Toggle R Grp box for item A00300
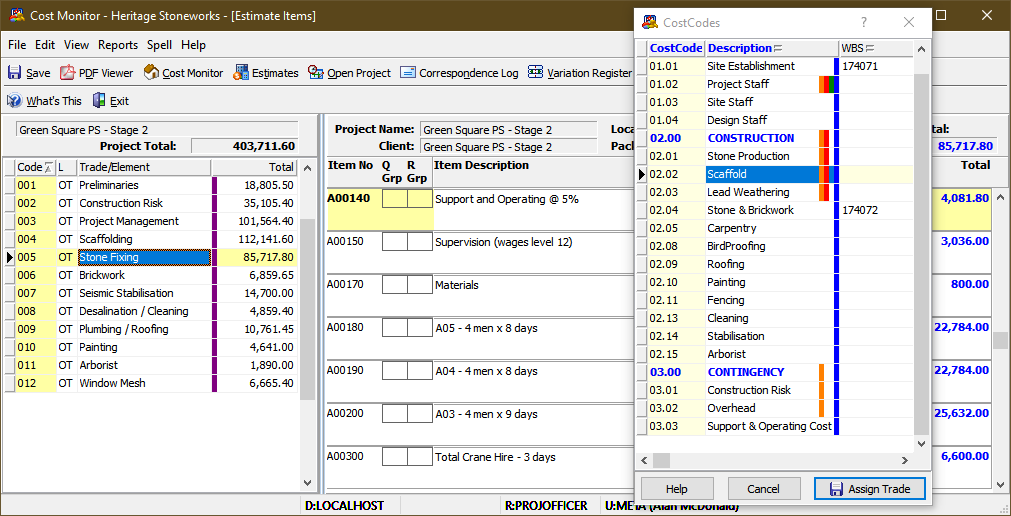 (420, 457)
